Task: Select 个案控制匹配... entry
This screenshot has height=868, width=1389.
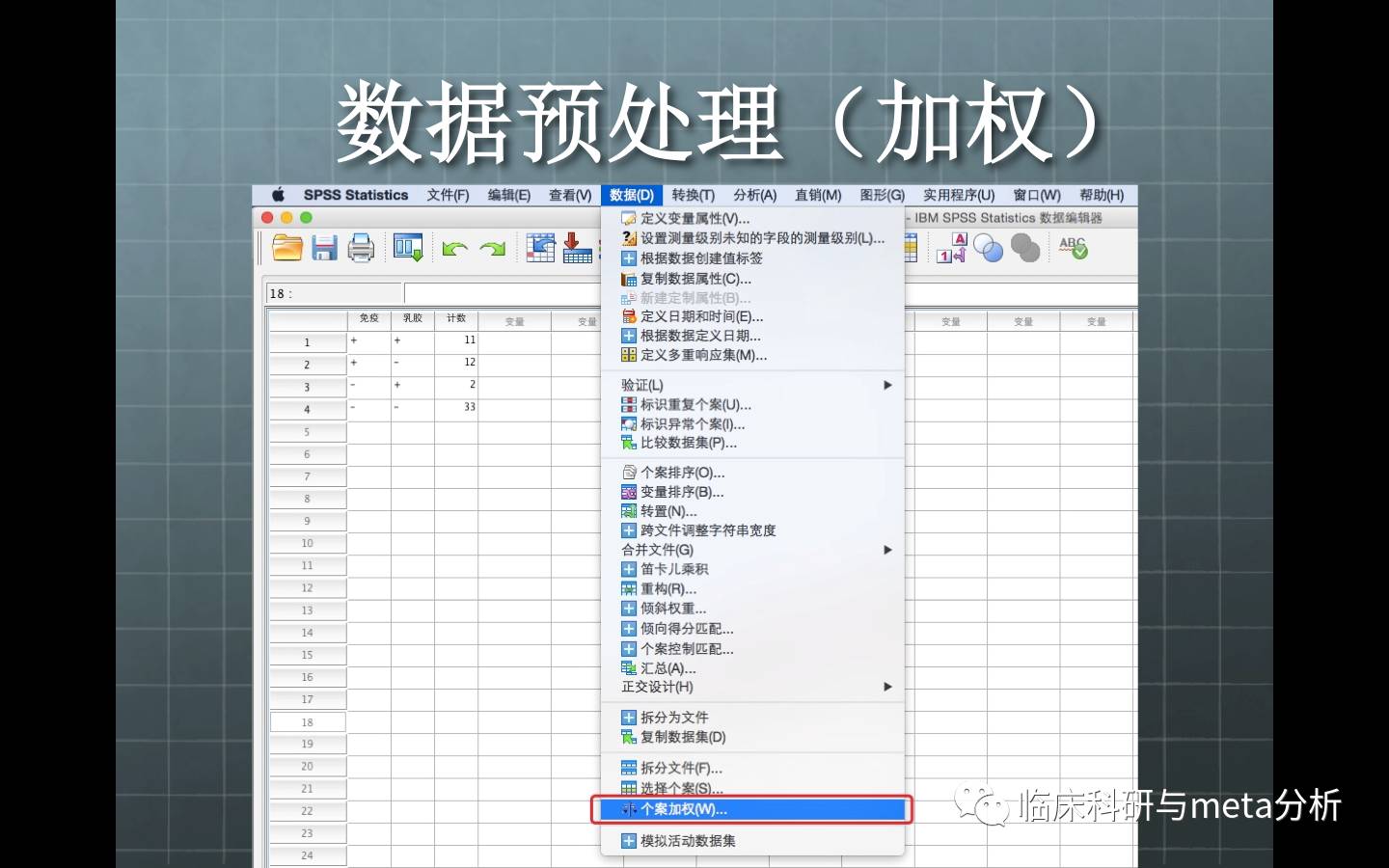Action: point(752,649)
